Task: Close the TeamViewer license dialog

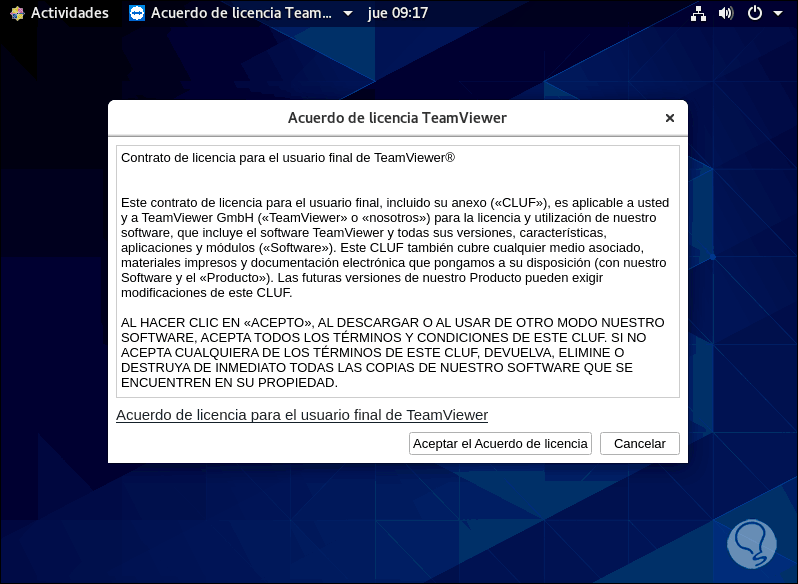Action: pos(670,118)
